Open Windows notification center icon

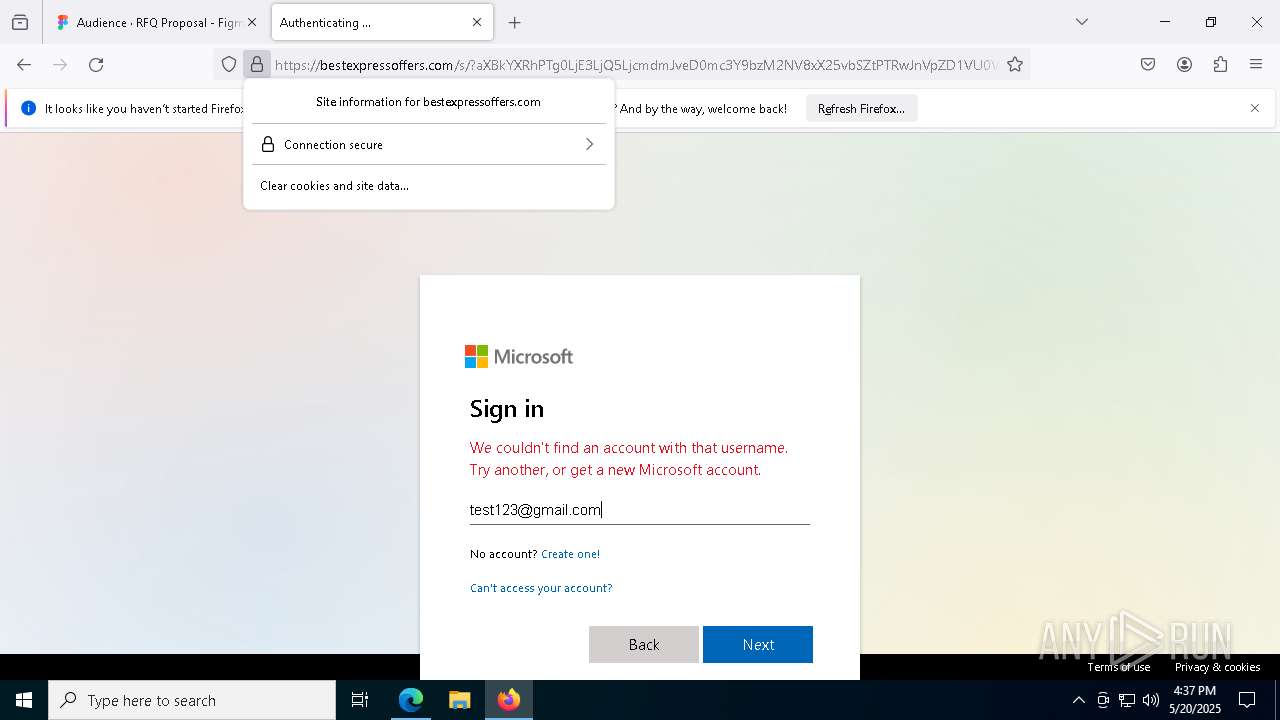pyautogui.click(x=1247, y=701)
